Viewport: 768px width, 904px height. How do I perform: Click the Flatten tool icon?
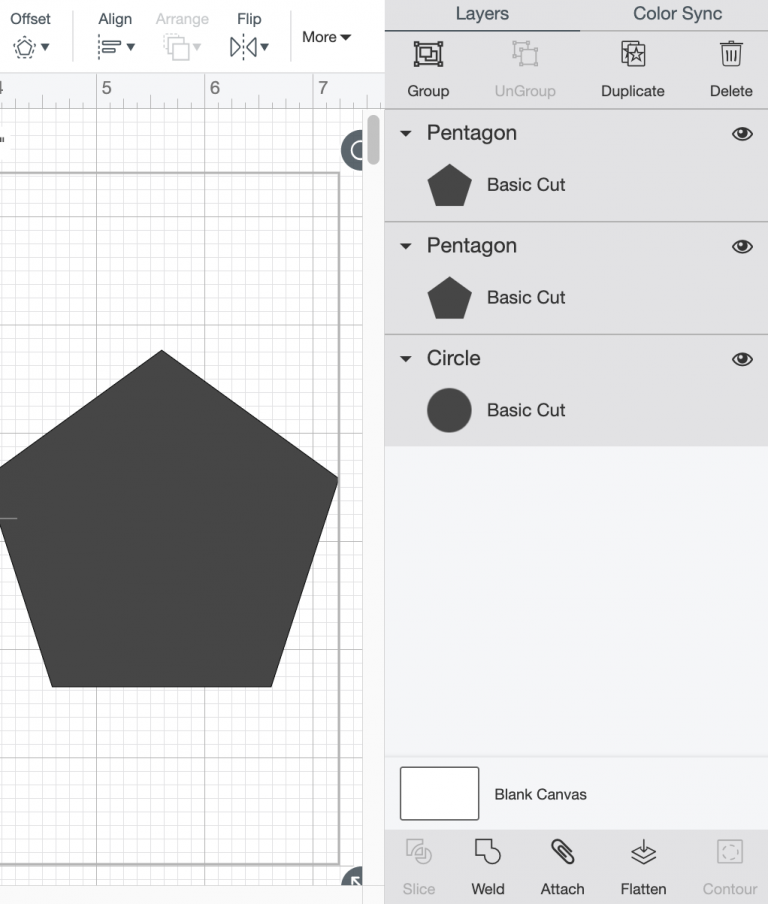coord(643,852)
